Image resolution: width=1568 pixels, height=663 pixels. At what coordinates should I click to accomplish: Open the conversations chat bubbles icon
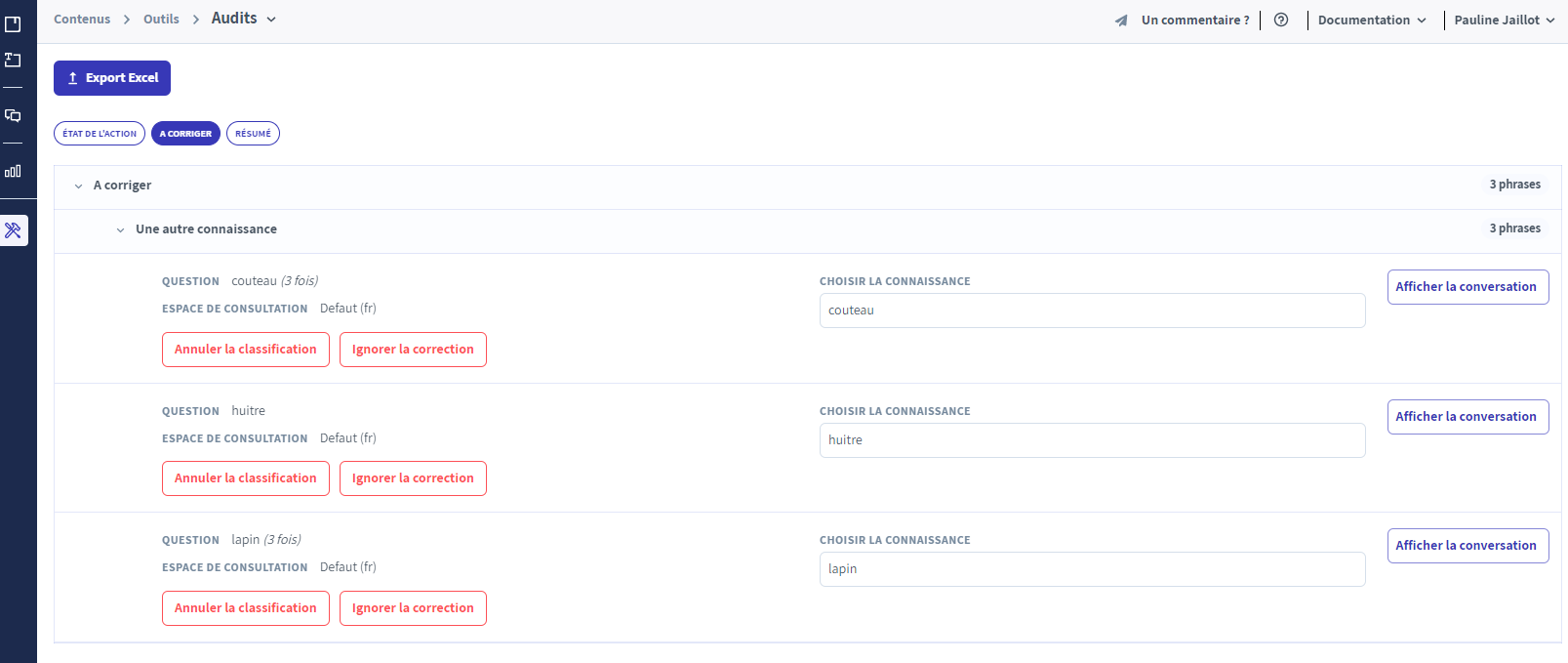13,115
